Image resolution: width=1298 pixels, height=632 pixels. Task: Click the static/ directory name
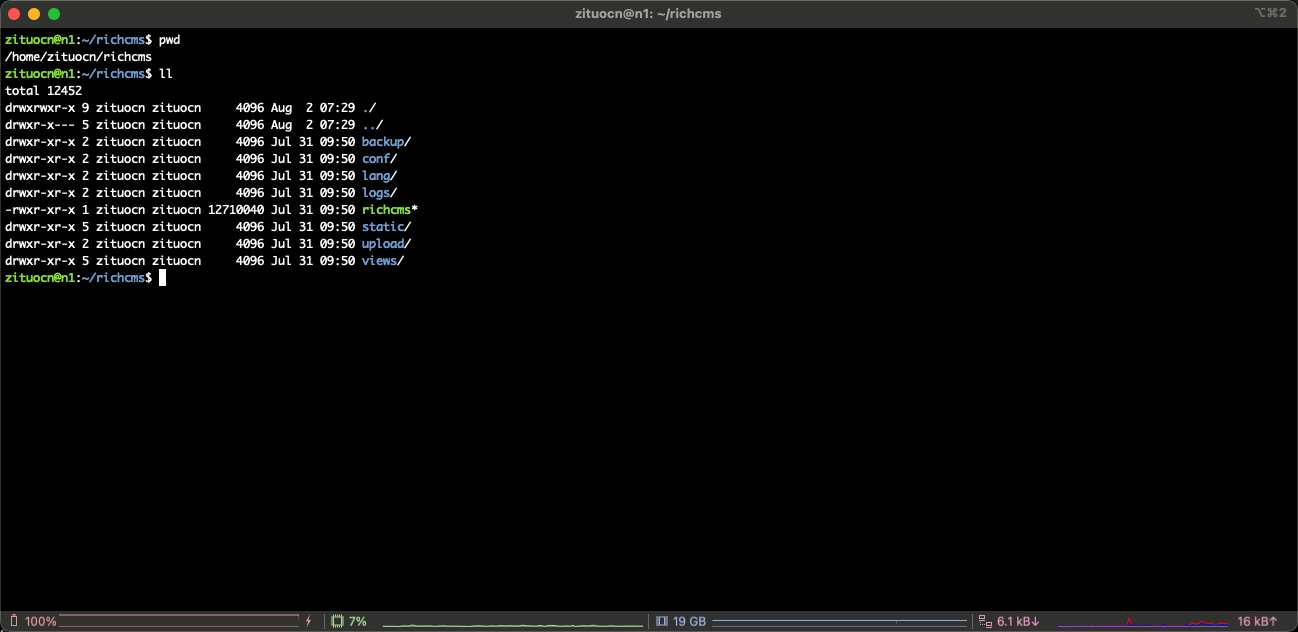click(386, 227)
